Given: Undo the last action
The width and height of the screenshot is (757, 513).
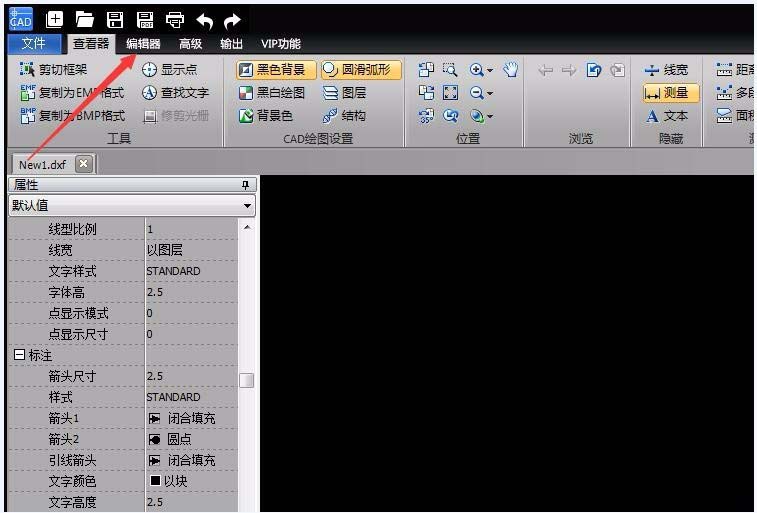Looking at the screenshot, I should 205,21.
